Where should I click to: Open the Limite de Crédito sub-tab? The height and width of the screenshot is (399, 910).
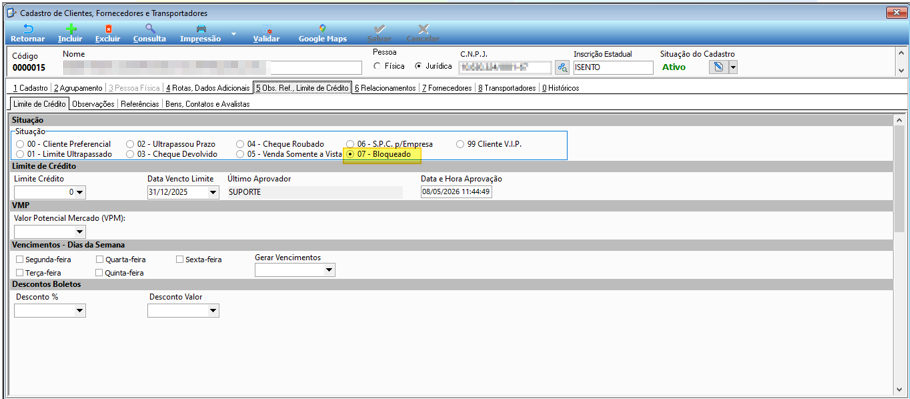(x=39, y=104)
